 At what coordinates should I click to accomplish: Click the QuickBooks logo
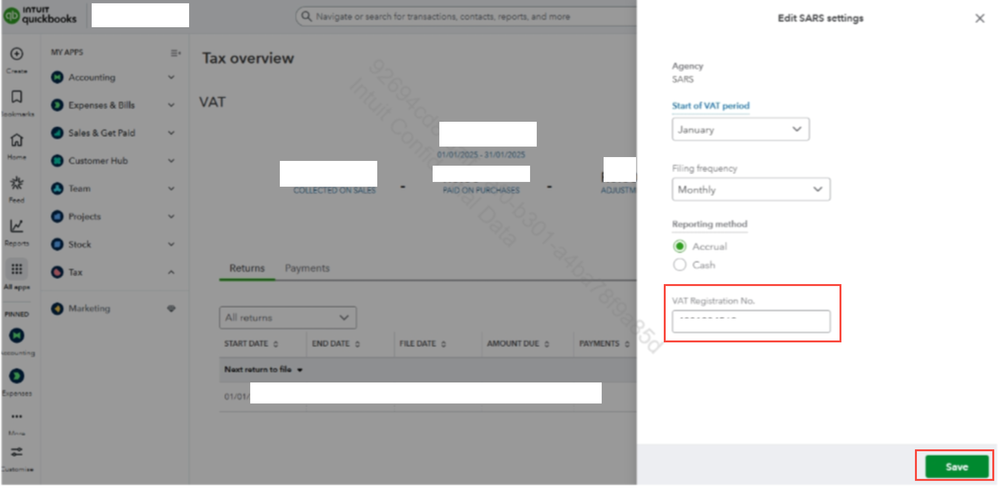point(40,15)
